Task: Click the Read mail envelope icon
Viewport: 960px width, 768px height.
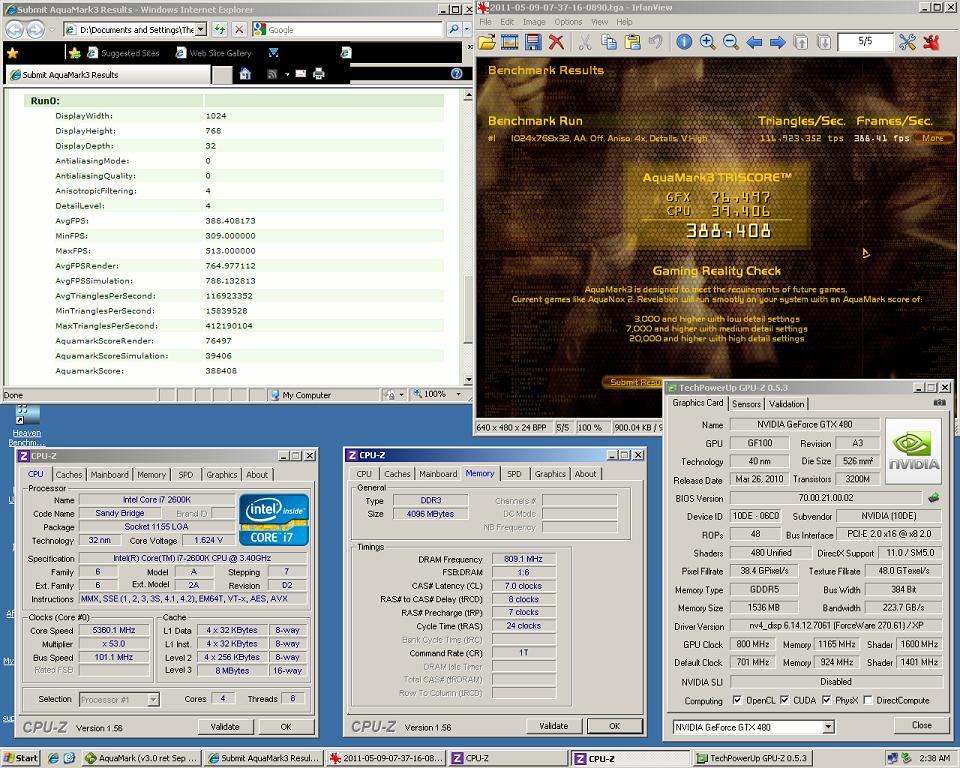Action: point(301,73)
